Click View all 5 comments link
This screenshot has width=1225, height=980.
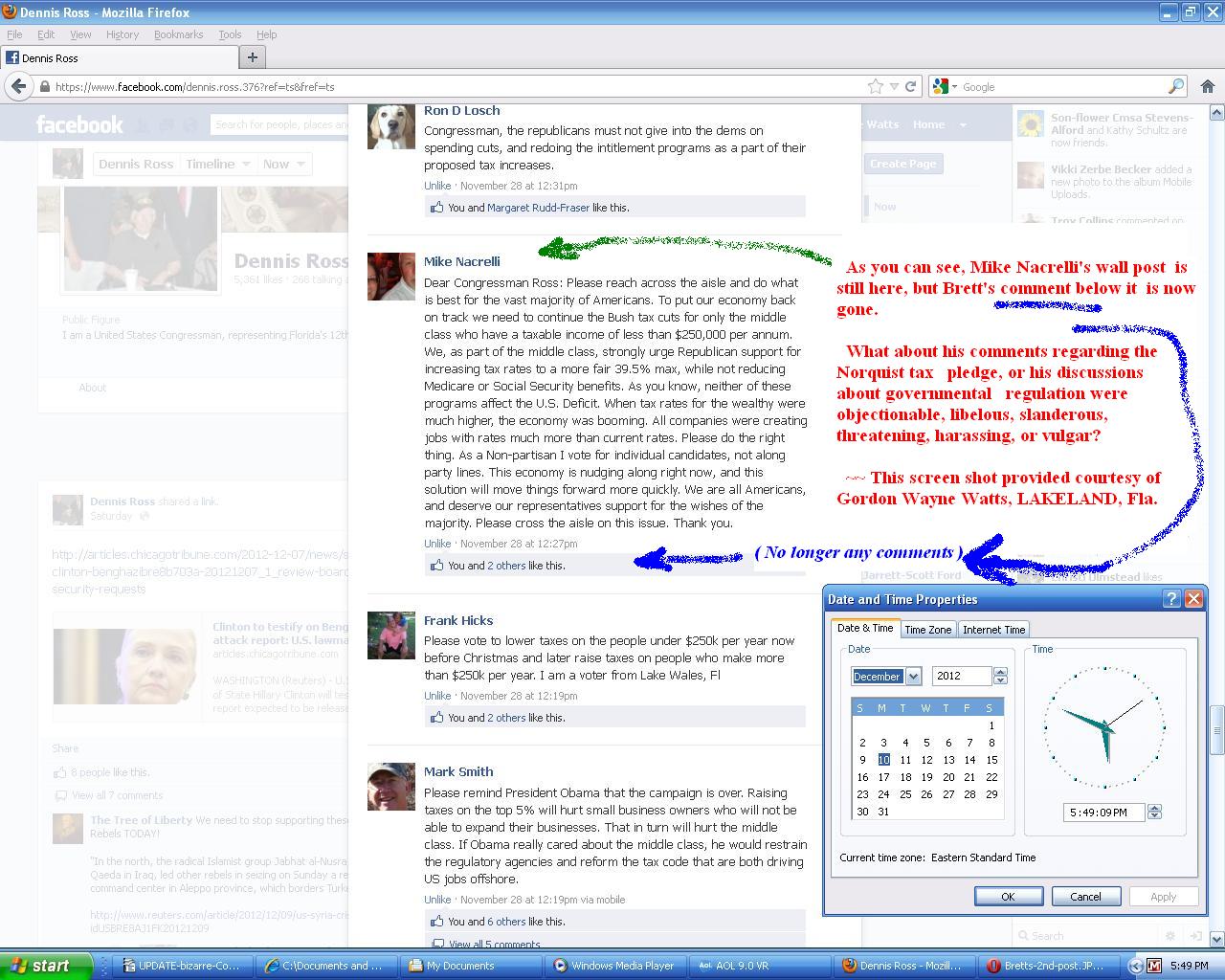click(494, 945)
